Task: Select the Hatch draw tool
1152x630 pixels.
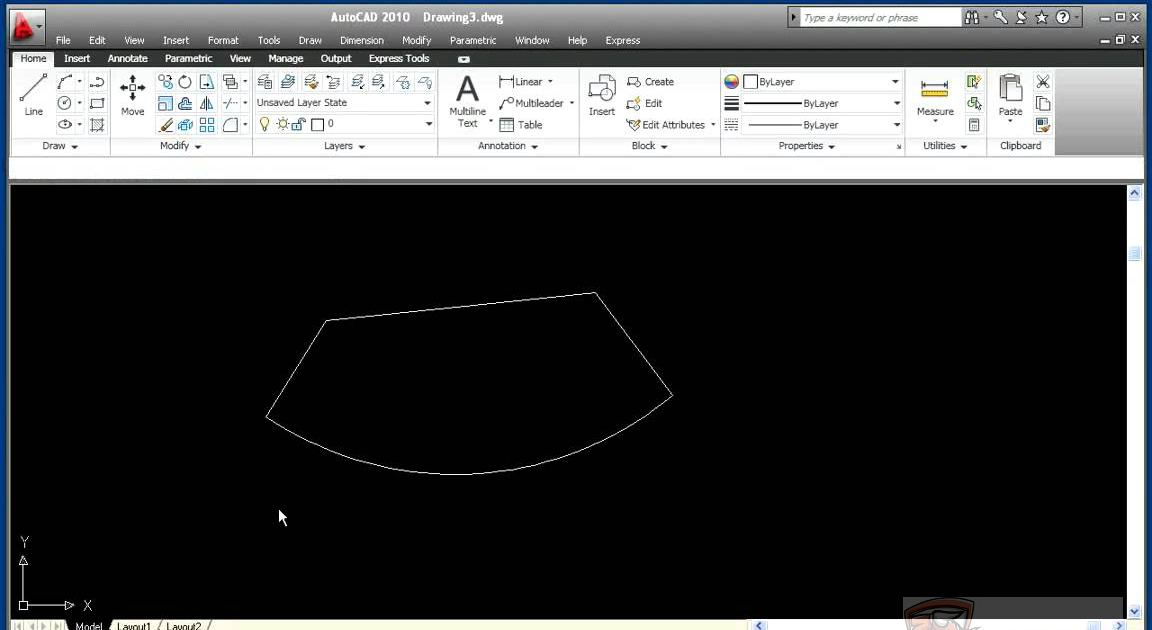Action: pos(97,125)
